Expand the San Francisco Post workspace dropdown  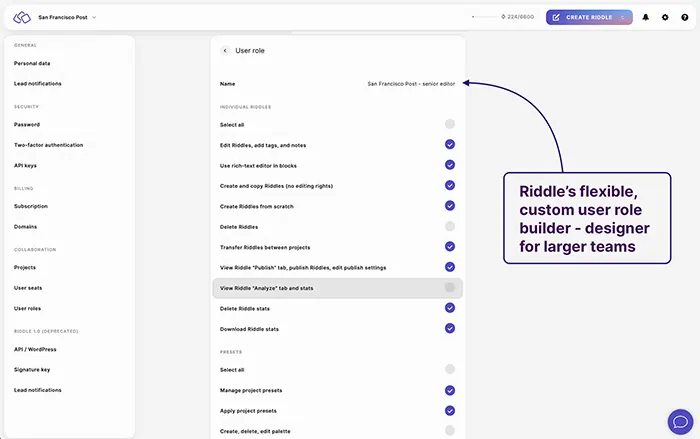[x=67, y=17]
